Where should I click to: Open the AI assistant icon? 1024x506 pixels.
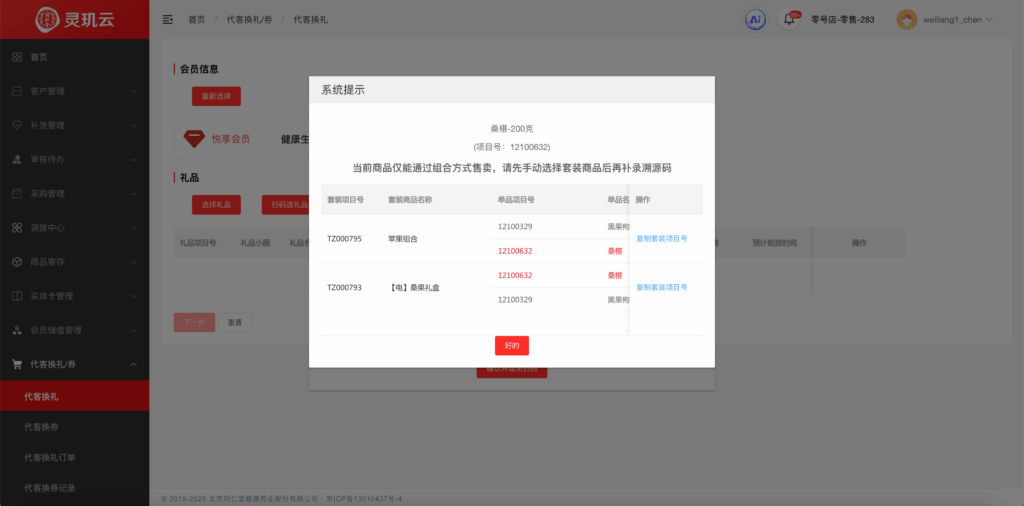pyautogui.click(x=755, y=19)
